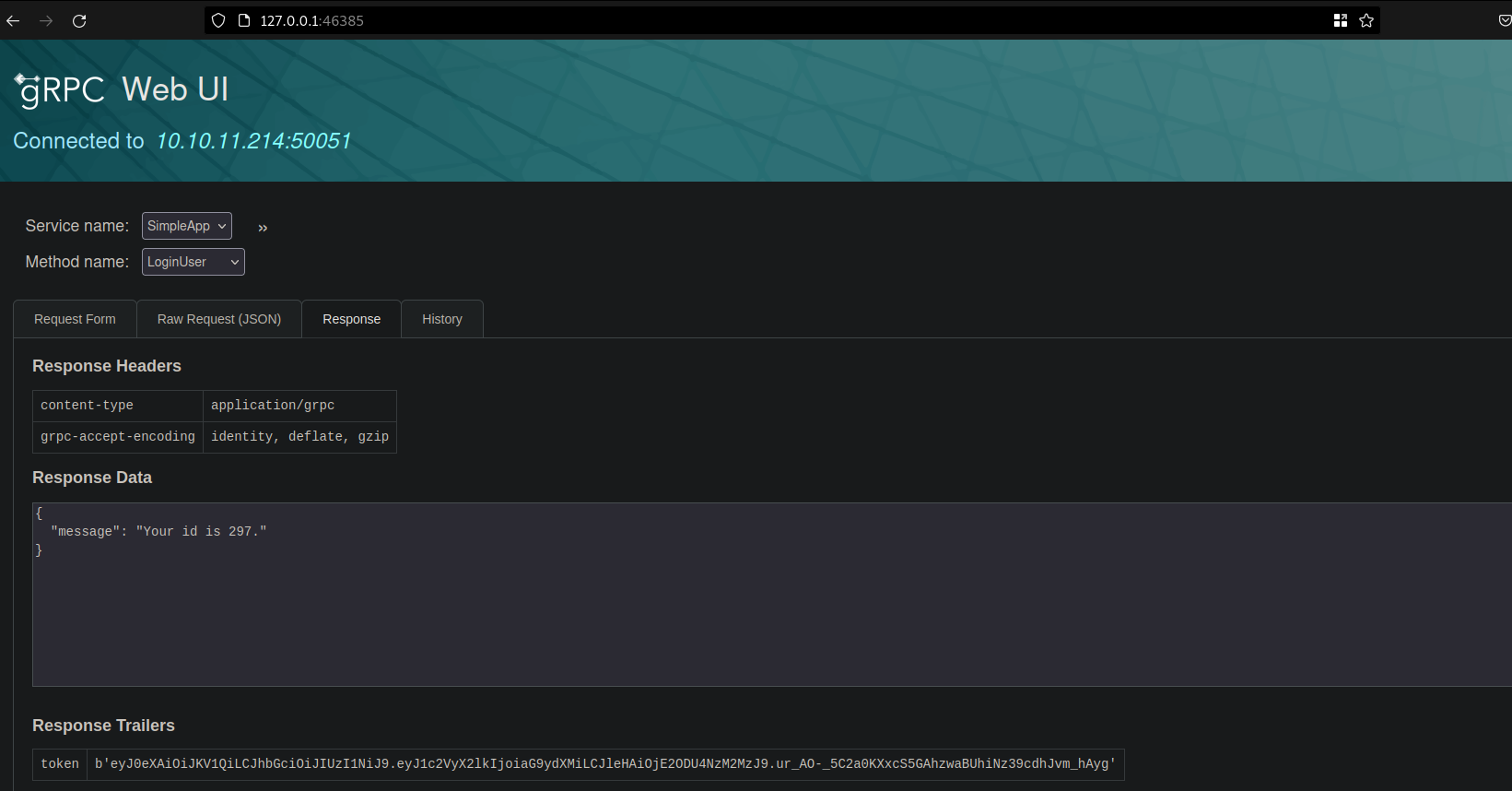This screenshot has height=791, width=1512.
Task: Select the Response tab
Action: click(351, 319)
